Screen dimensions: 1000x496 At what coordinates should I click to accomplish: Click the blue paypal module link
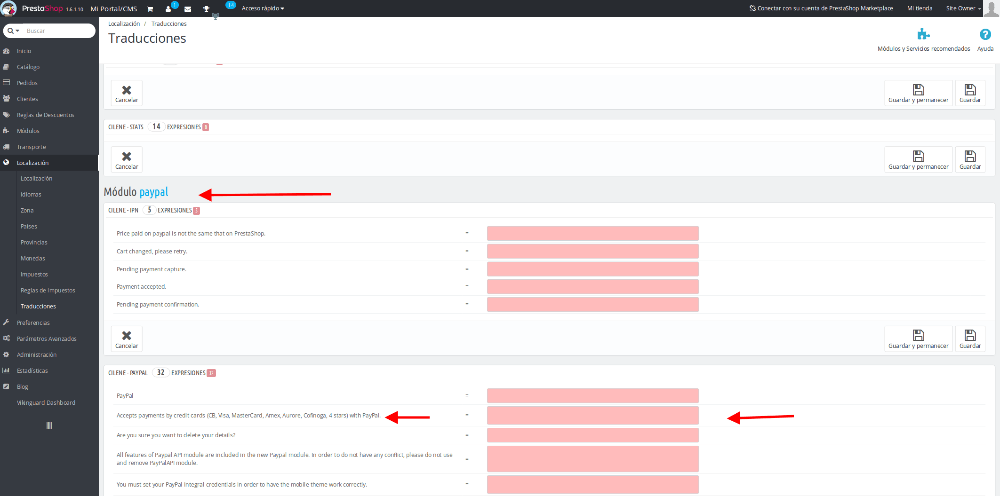(154, 192)
